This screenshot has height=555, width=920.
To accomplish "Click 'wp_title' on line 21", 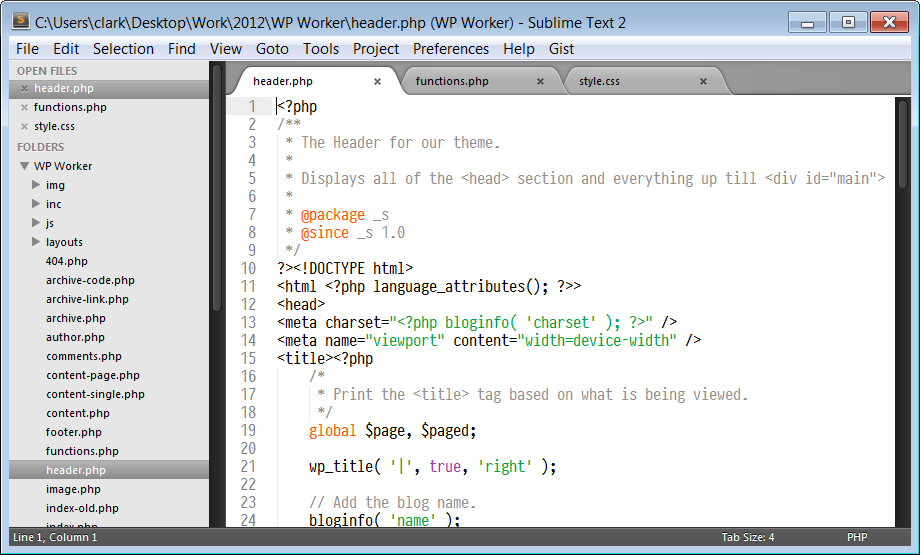I will click(340, 466).
